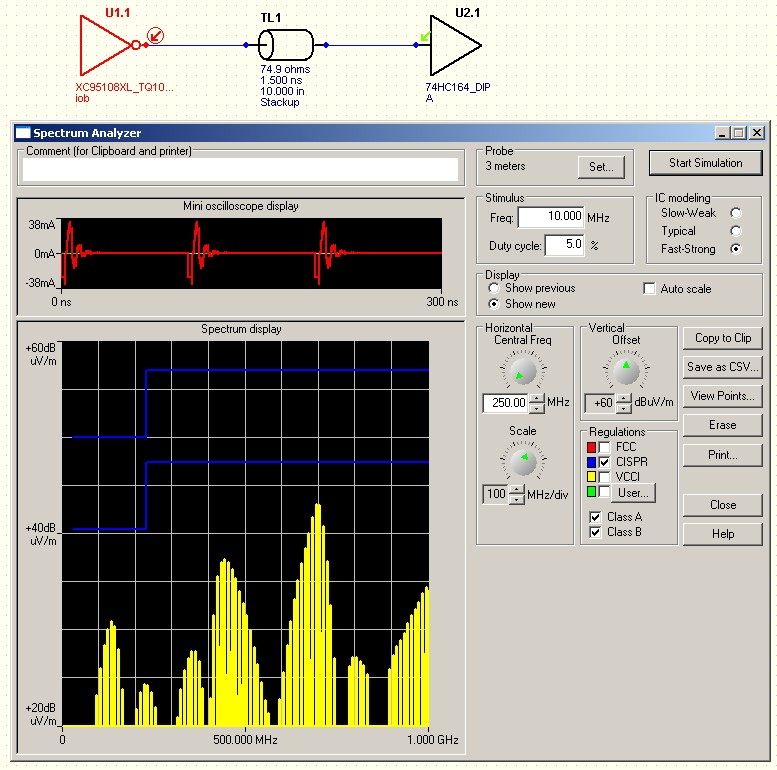Screen dimensions: 777x770
Task: Close the Spectrum Analyzer via title bar X
Action: 757,133
